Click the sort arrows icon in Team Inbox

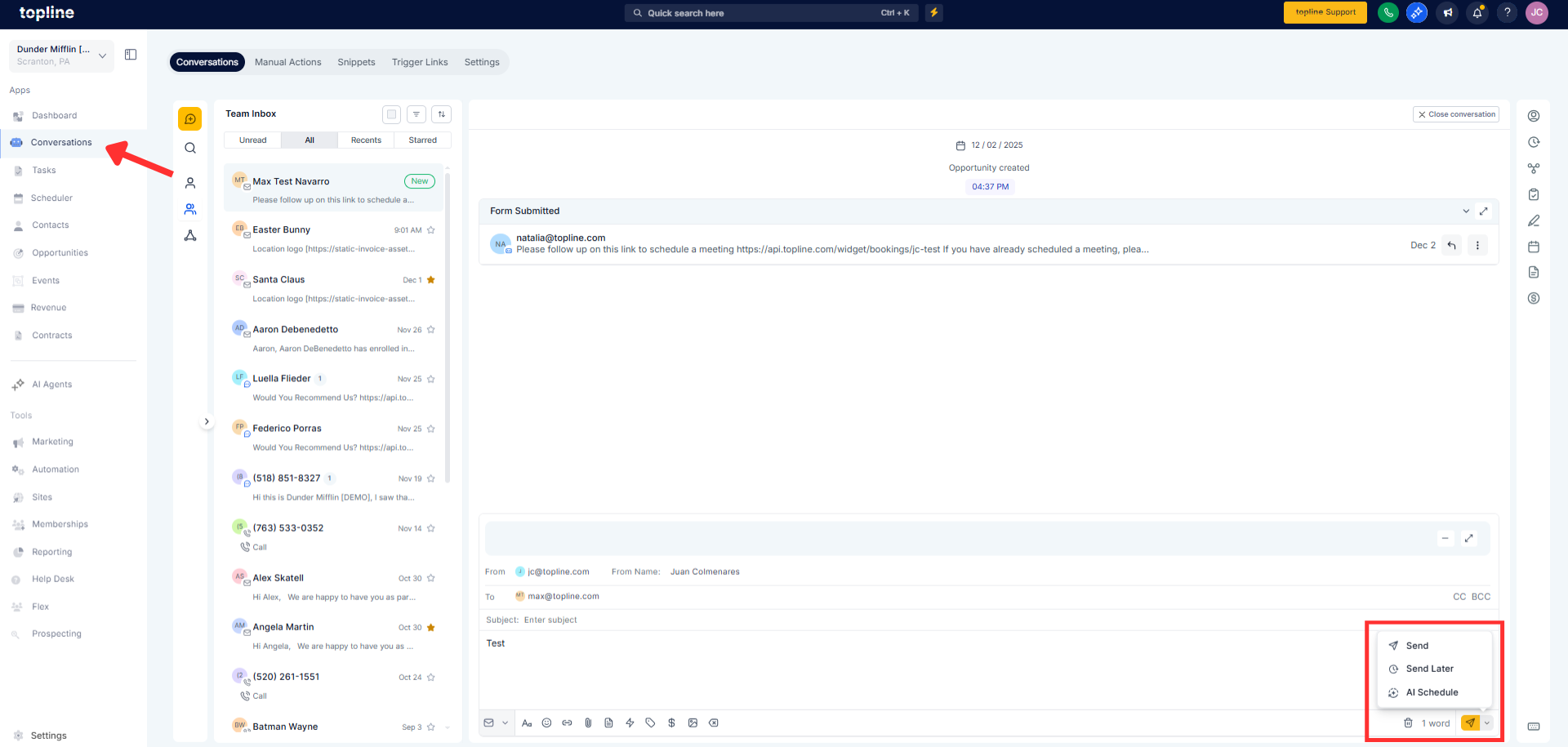[x=442, y=114]
